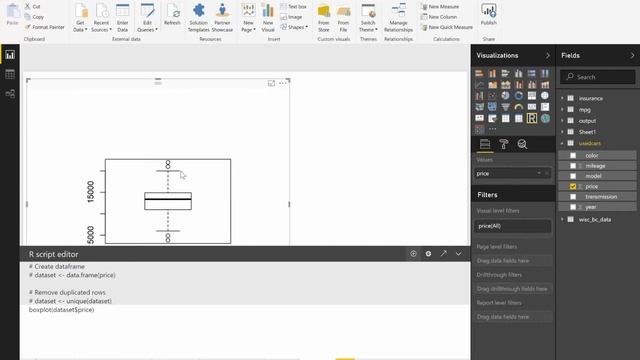Screen dimensions: 640x360
Task: Expand the mpg table
Action: [562, 110]
